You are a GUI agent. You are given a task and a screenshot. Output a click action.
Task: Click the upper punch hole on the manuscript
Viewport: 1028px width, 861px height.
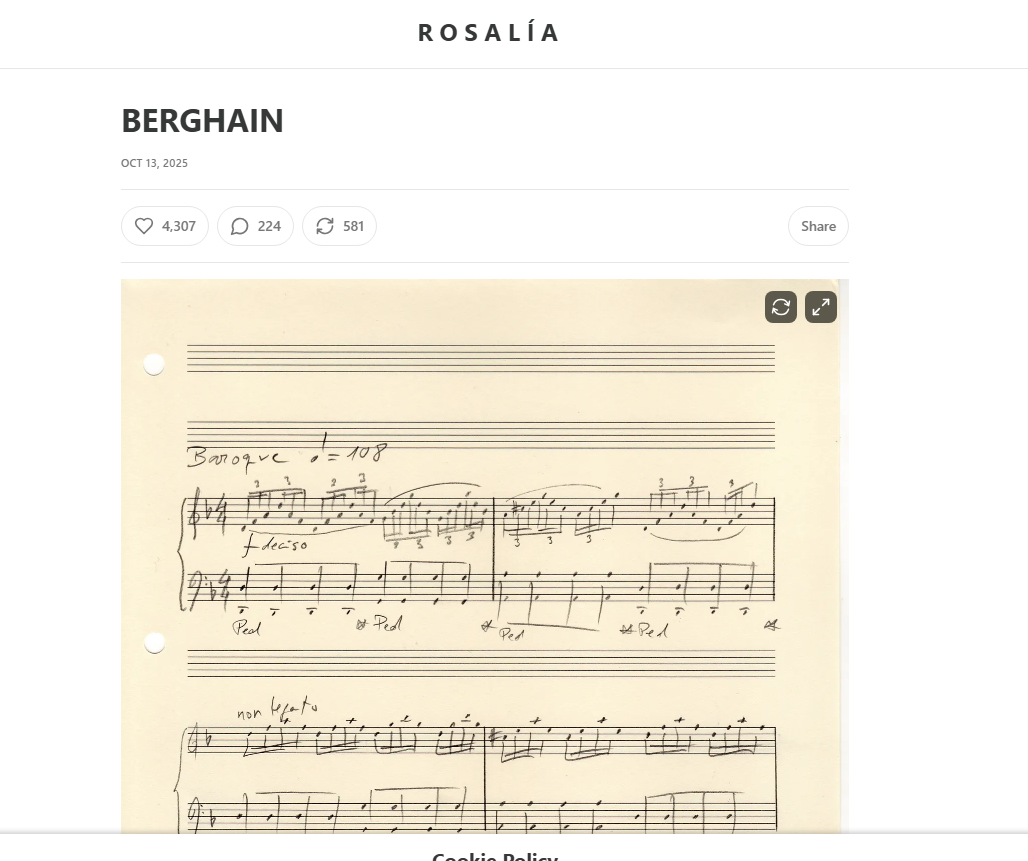154,365
